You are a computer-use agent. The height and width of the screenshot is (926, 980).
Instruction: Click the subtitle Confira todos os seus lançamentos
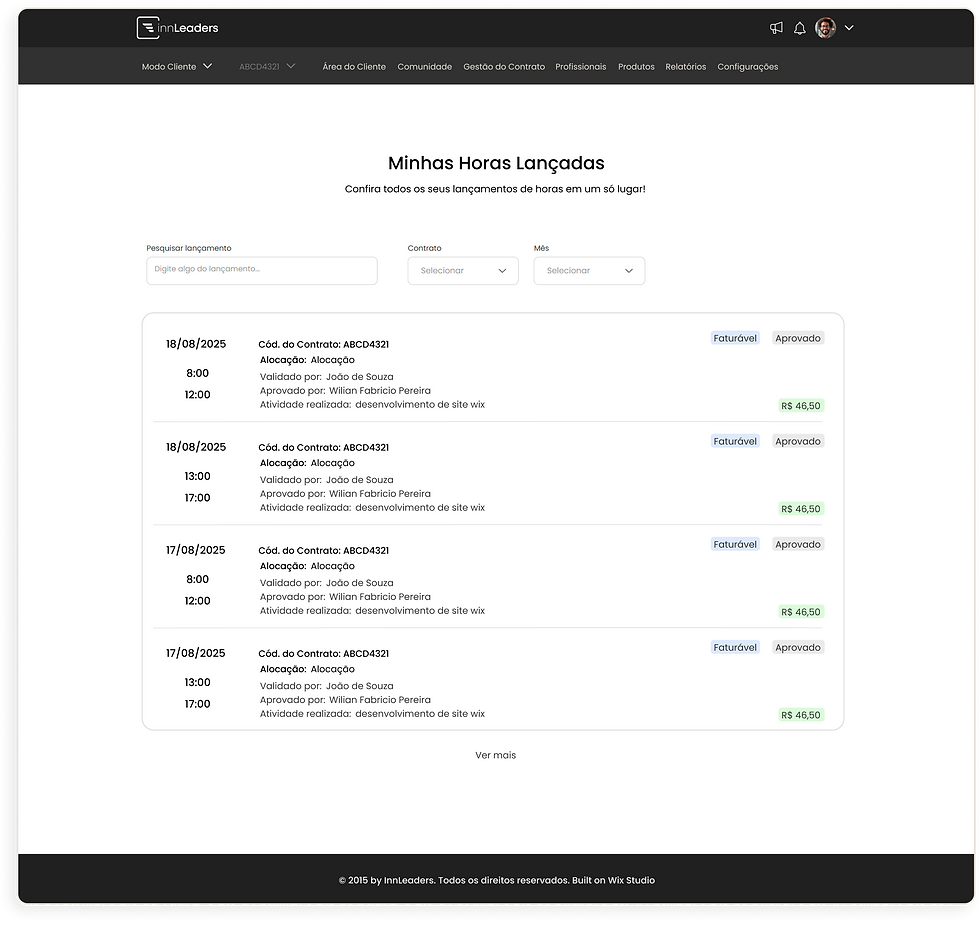[x=495, y=189]
